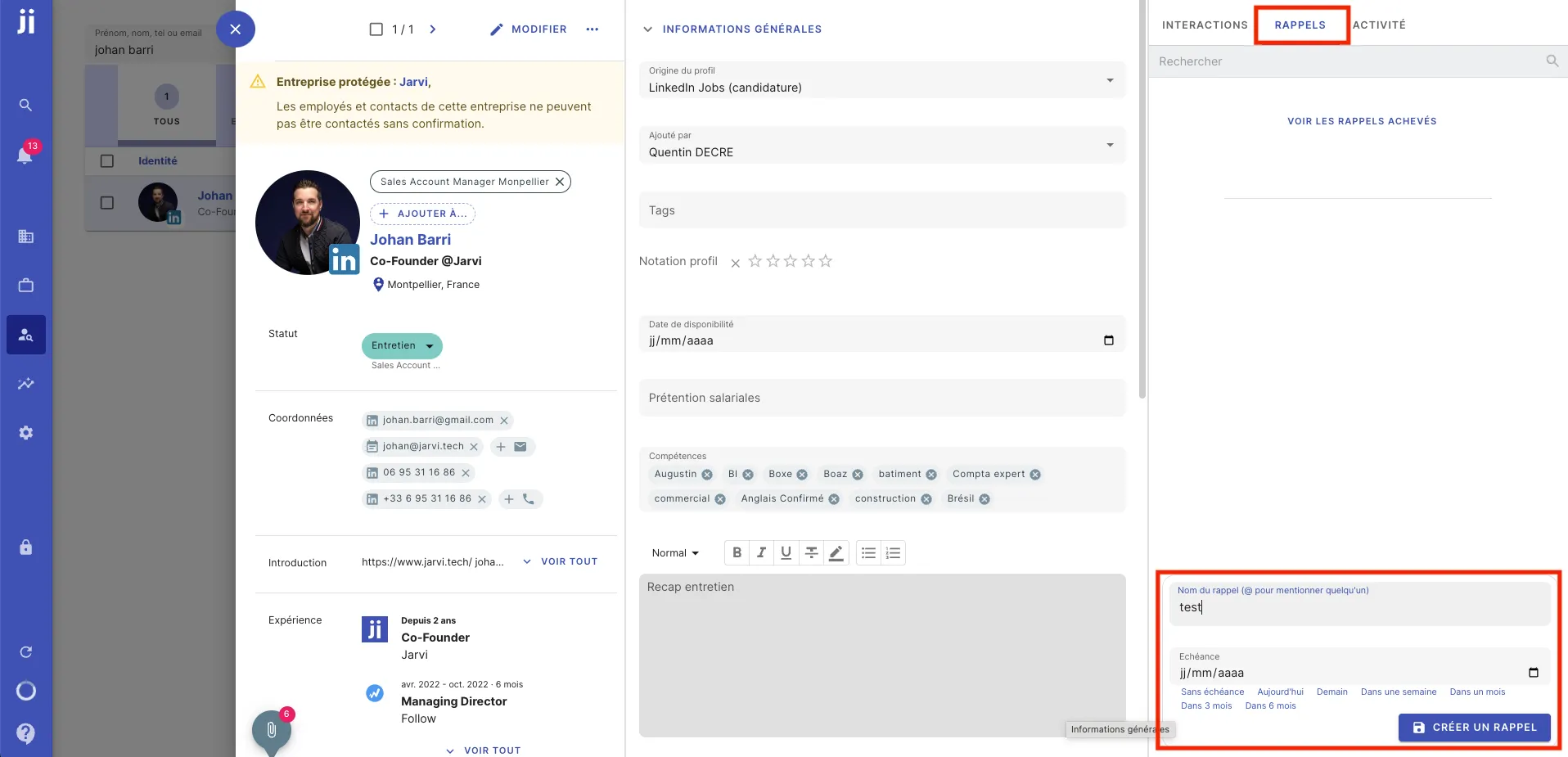Tick the checkbox next to the 1/1 pager
The width and height of the screenshot is (1568, 757).
[x=376, y=29]
